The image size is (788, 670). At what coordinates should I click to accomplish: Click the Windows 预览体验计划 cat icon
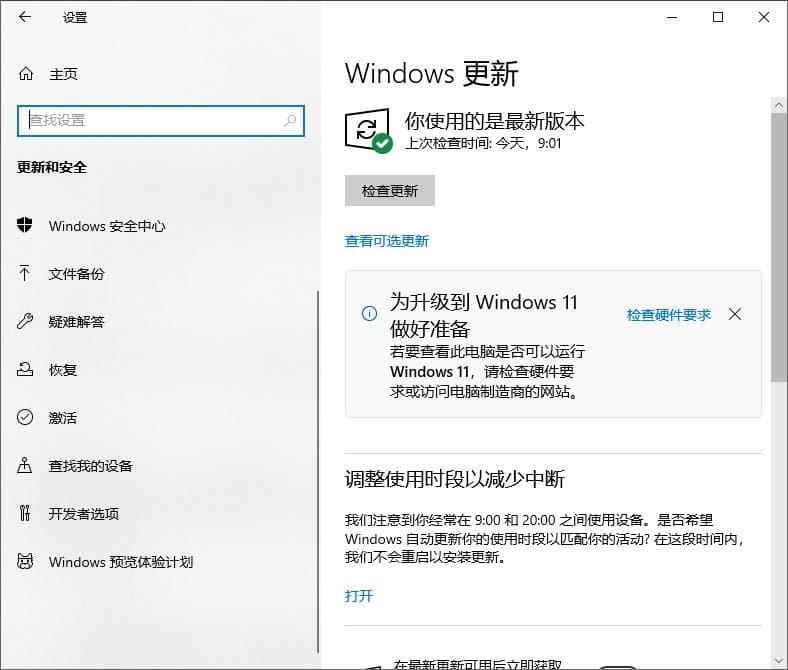(25, 561)
